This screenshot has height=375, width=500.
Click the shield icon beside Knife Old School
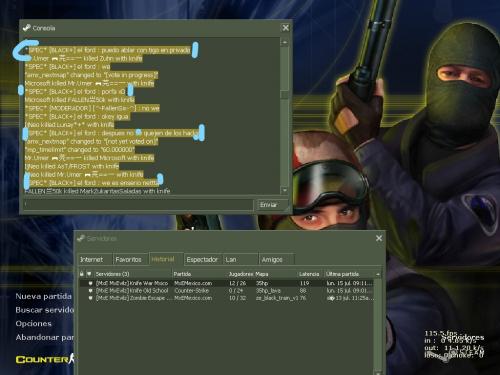tap(90, 291)
